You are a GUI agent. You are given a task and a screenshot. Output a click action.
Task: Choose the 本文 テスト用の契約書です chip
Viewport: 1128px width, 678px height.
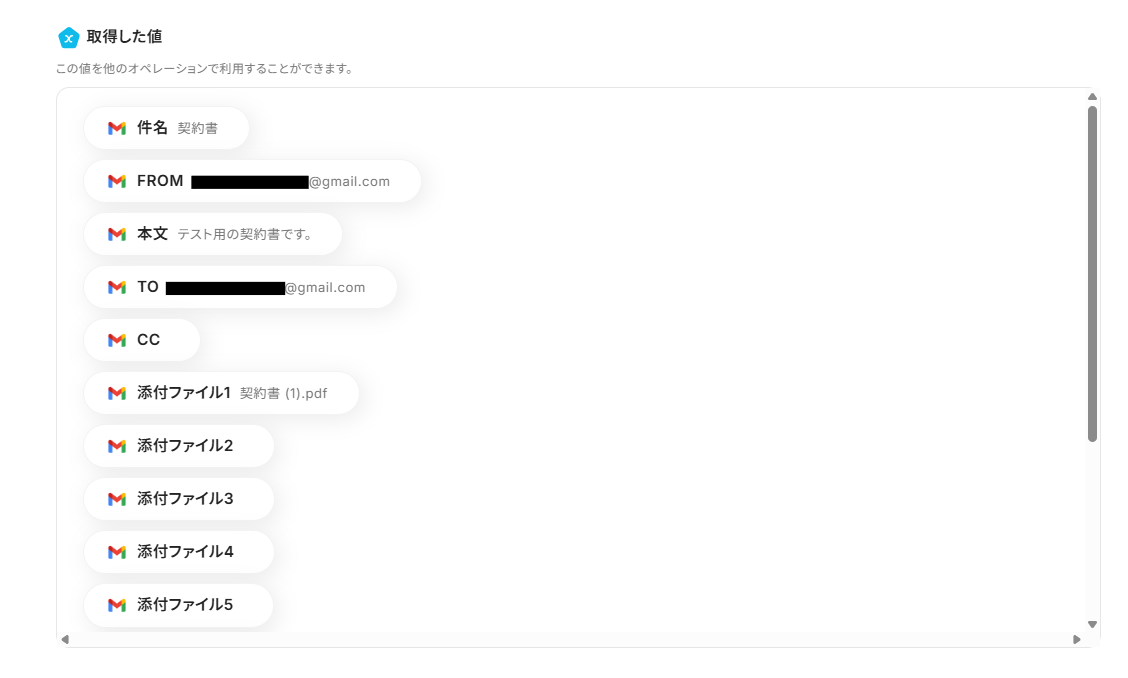213,234
